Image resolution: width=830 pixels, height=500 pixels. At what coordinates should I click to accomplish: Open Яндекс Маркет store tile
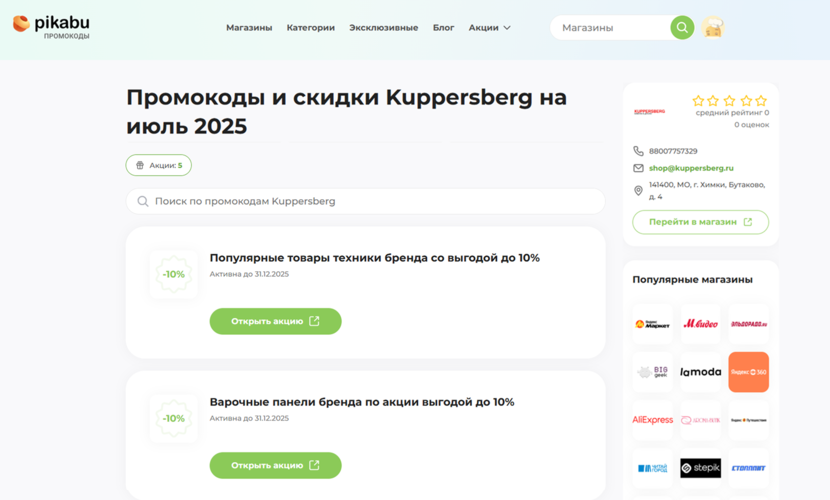pos(653,324)
